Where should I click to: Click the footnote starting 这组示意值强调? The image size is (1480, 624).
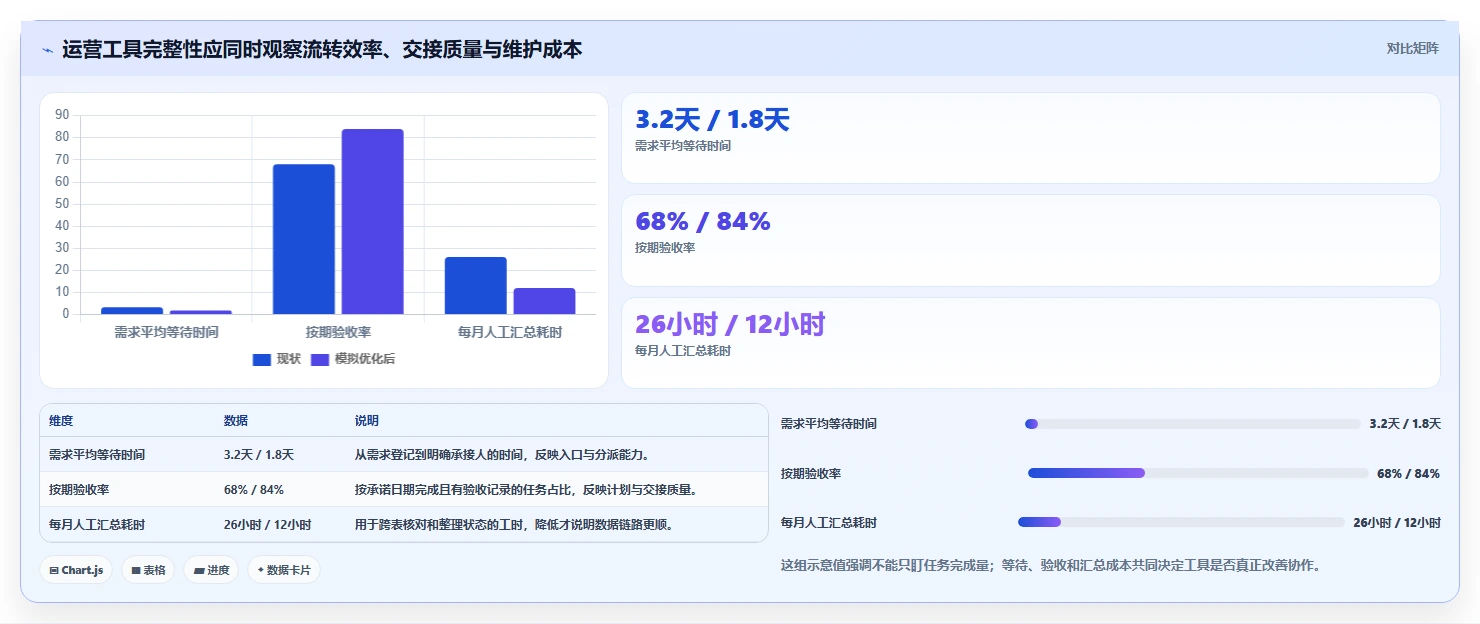click(x=1051, y=565)
